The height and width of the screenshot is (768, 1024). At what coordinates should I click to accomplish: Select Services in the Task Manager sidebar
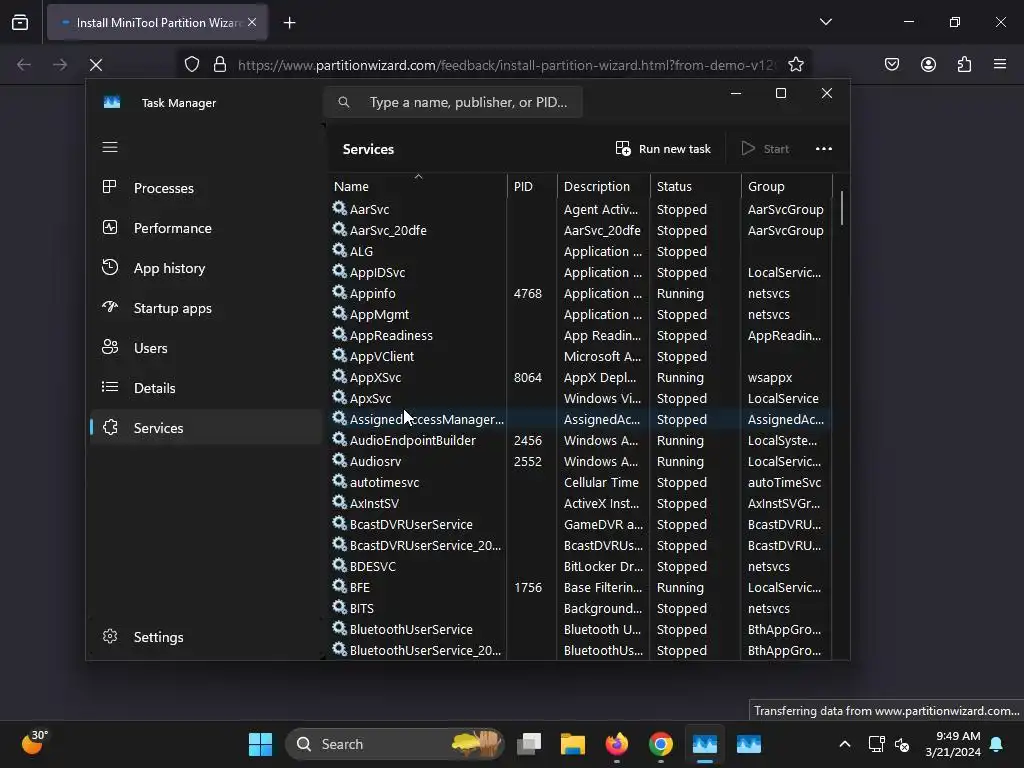coord(205,428)
